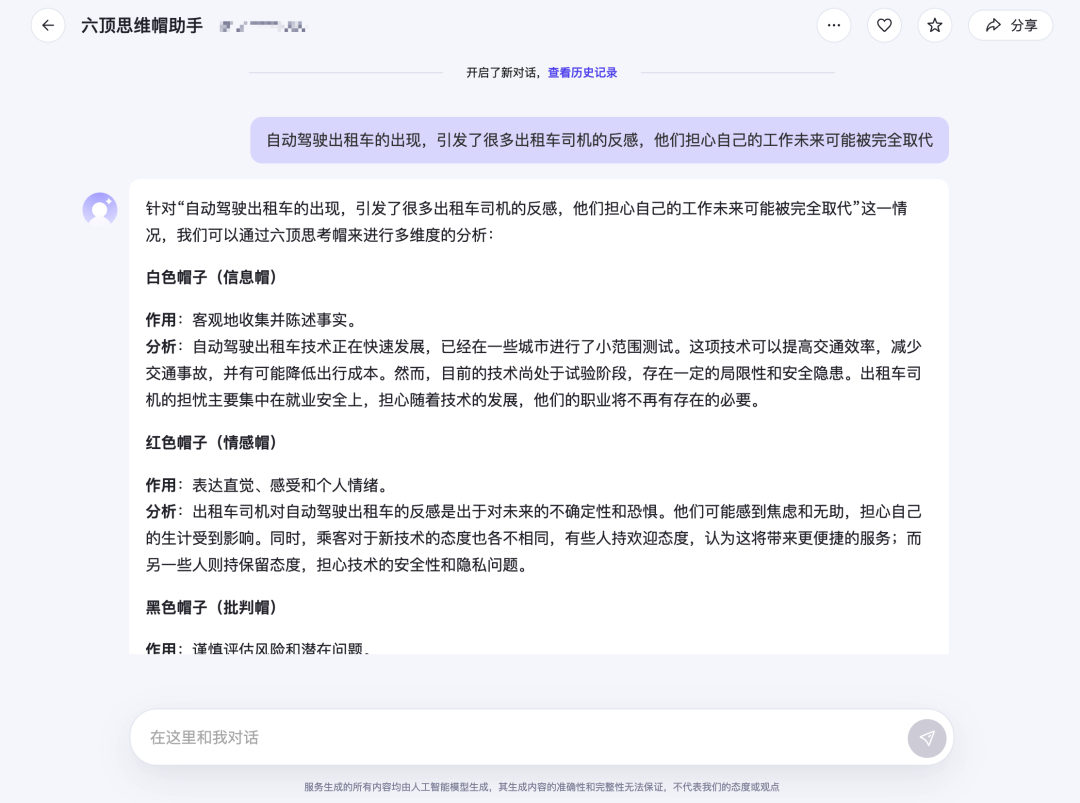Viewport: 1080px width, 803px height.
Task: Click the back arrow button
Action: pyautogui.click(x=48, y=26)
